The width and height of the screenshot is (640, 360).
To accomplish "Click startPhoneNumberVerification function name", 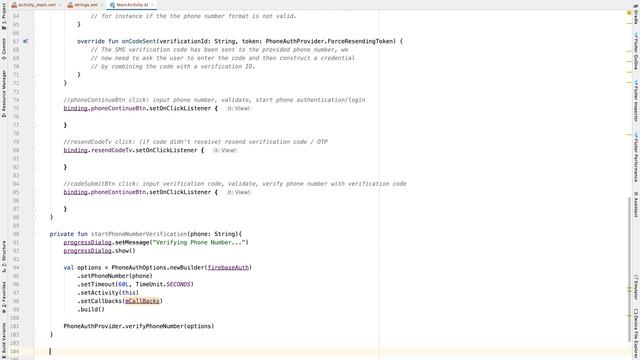I will 139,234.
